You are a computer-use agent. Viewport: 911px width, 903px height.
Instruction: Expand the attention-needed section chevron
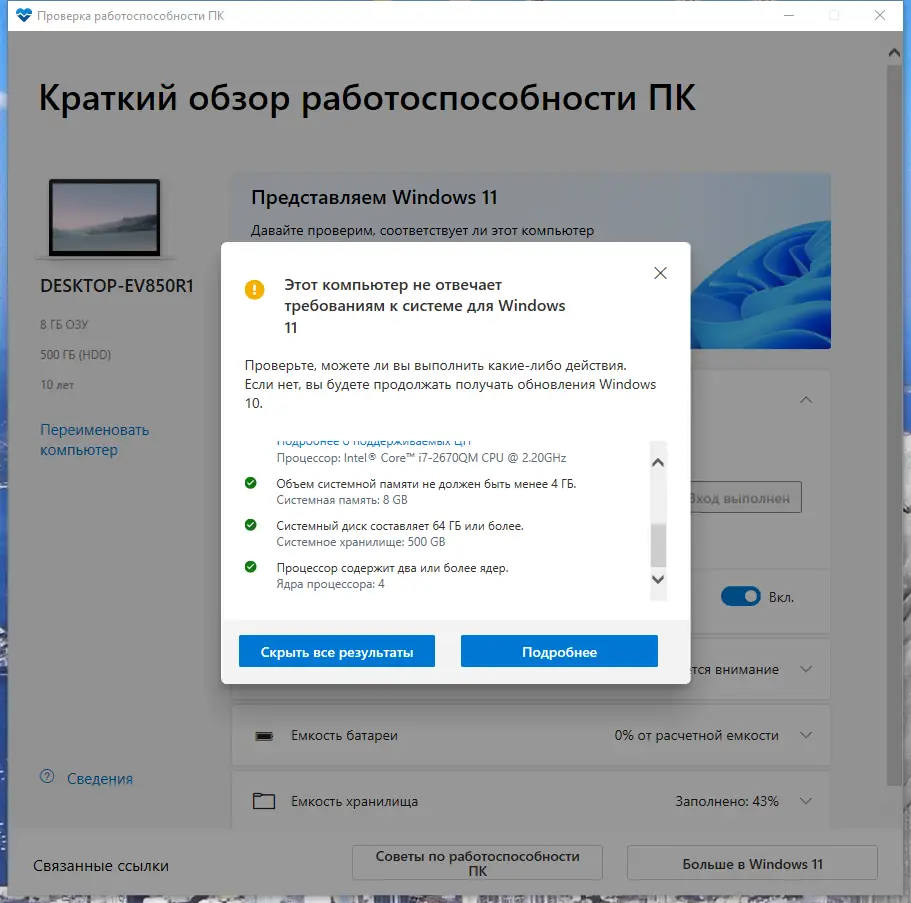point(806,669)
